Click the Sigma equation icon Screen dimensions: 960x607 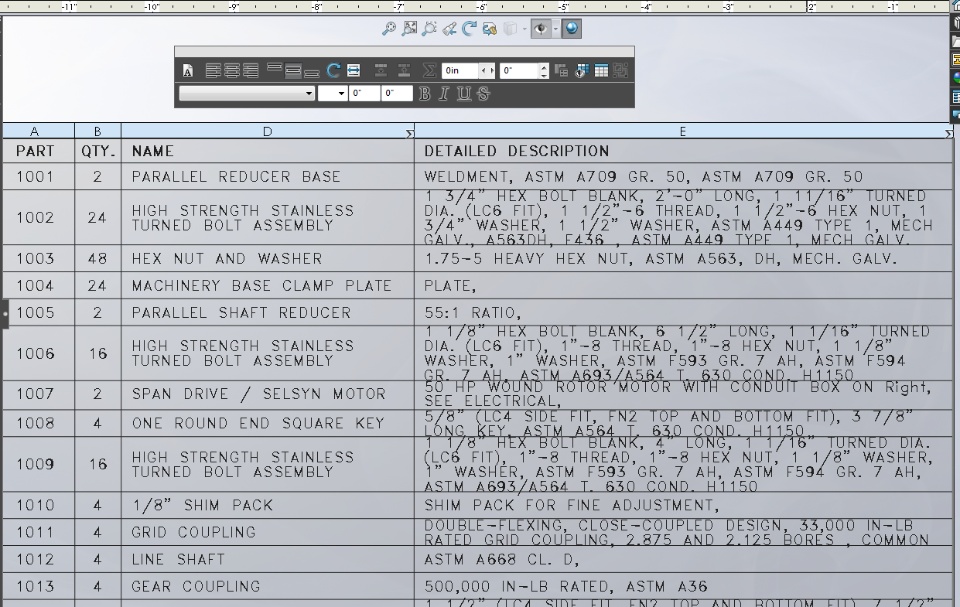pos(429,71)
